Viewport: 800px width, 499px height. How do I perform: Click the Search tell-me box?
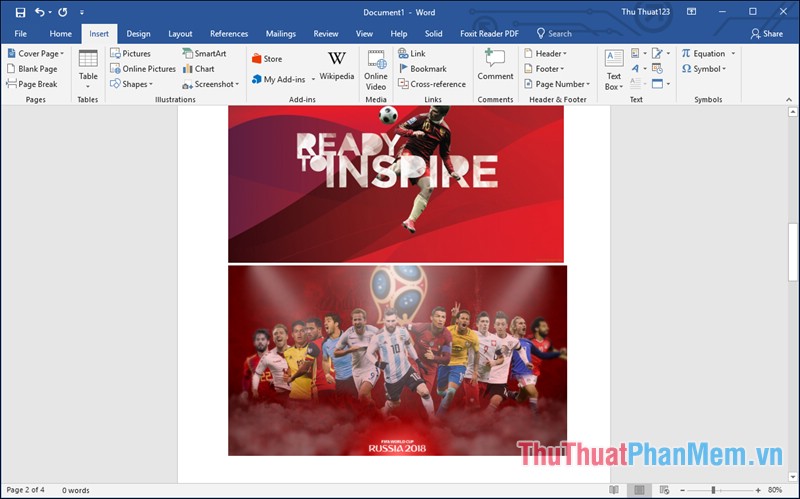click(554, 34)
